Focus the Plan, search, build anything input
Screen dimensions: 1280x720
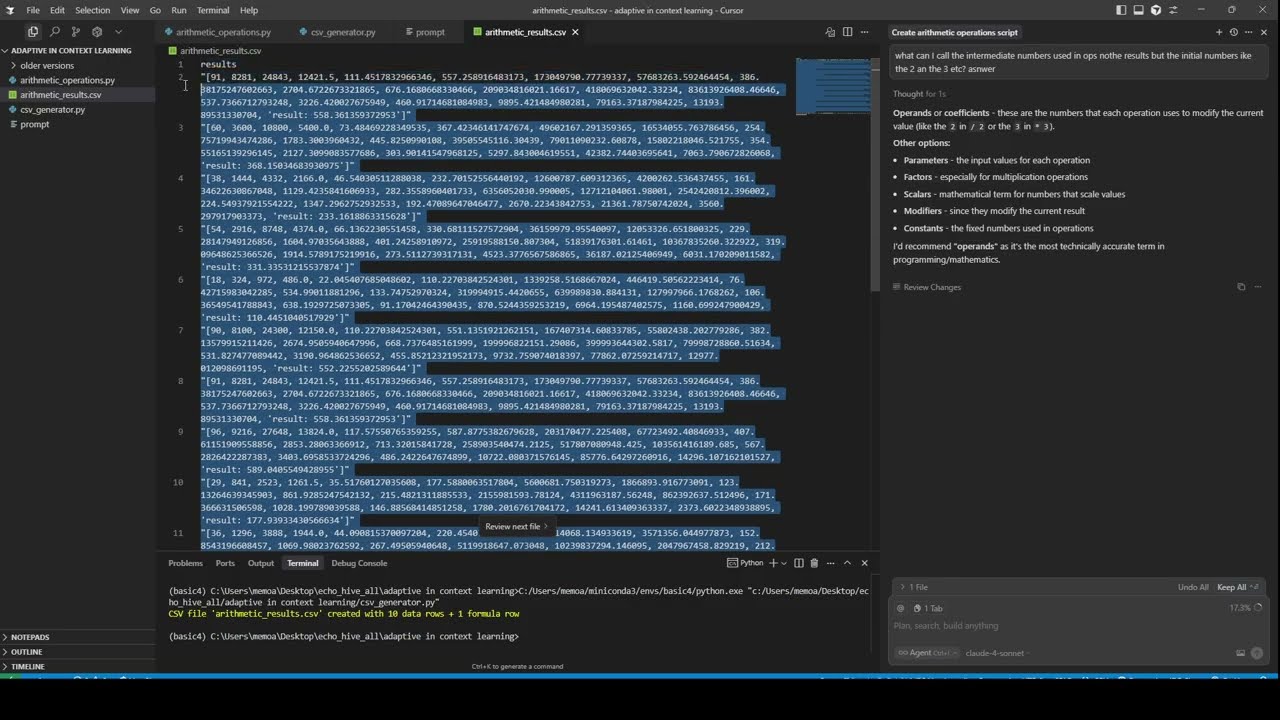pyautogui.click(x=1077, y=626)
